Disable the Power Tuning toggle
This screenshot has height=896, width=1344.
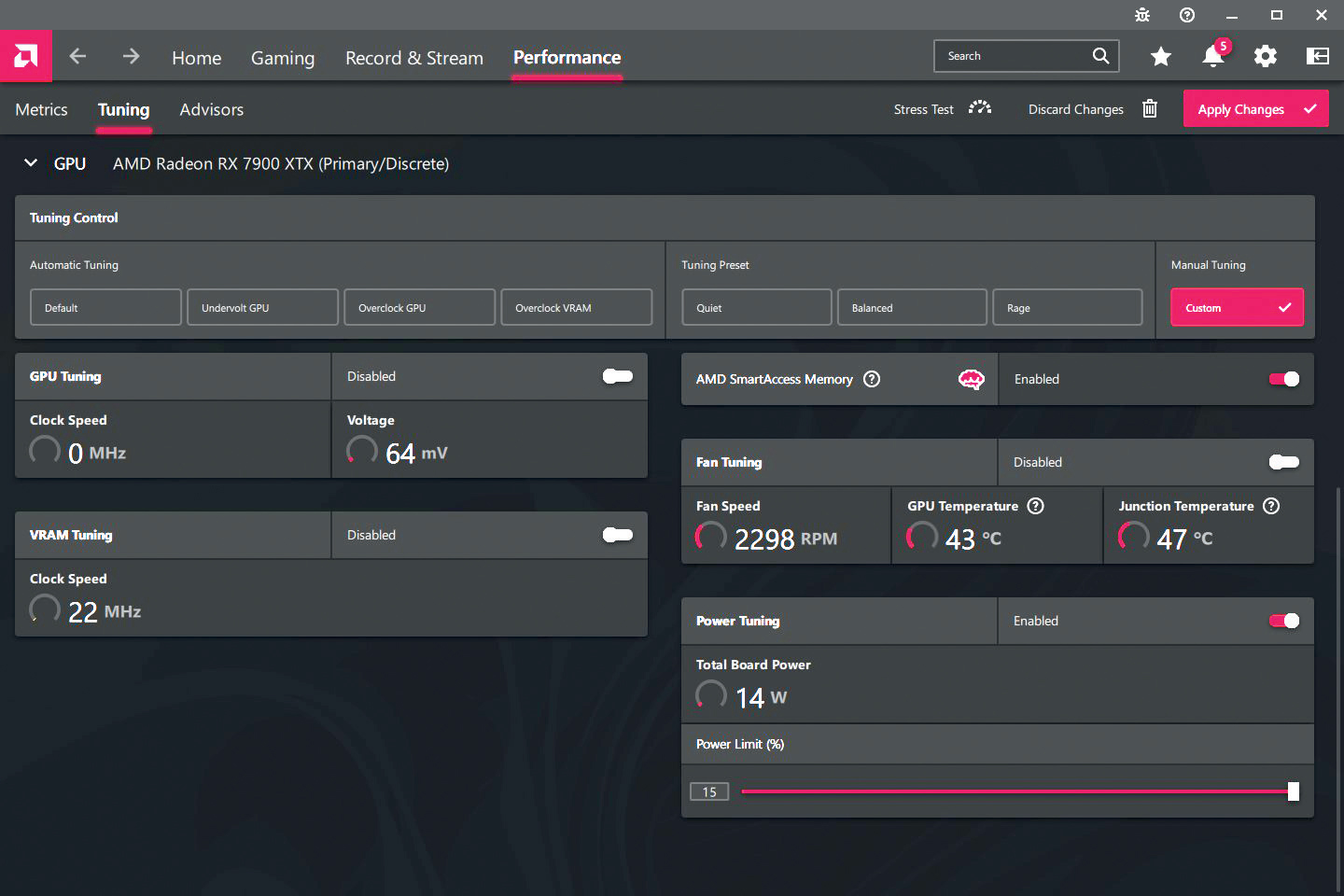pyautogui.click(x=1283, y=621)
